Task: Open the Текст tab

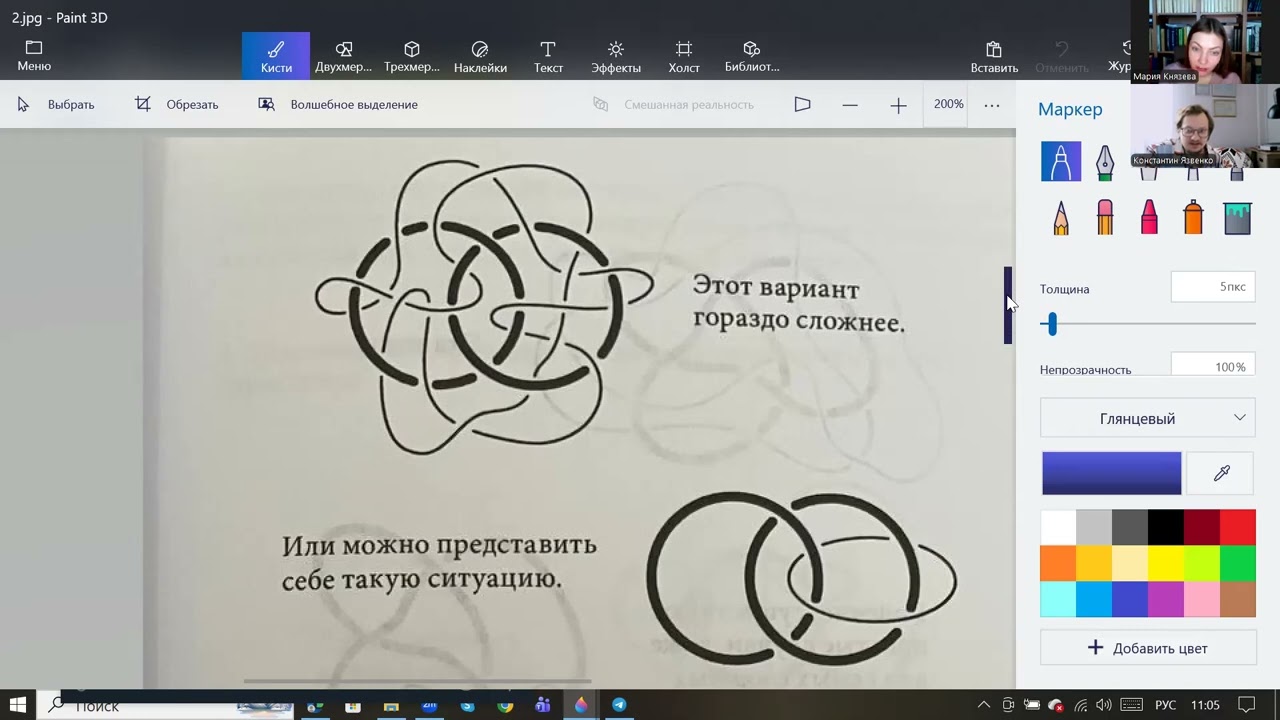Action: click(x=548, y=56)
